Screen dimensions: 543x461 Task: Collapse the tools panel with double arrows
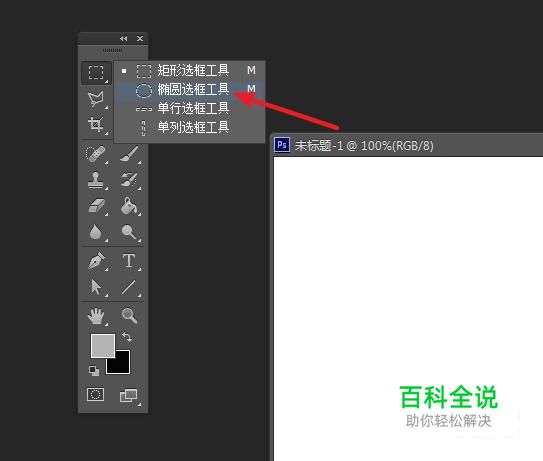click(124, 38)
